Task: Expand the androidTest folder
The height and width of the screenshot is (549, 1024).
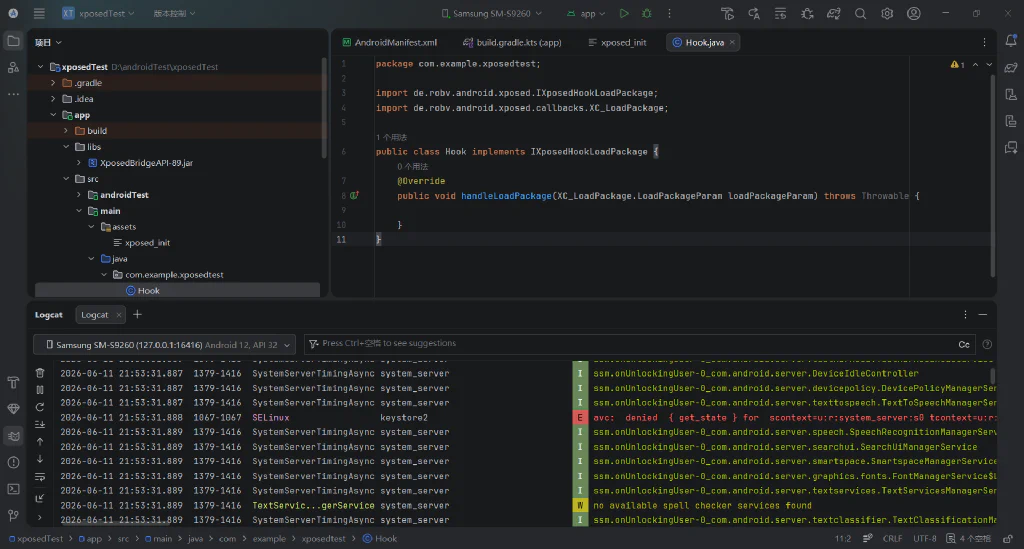Action: coord(79,195)
